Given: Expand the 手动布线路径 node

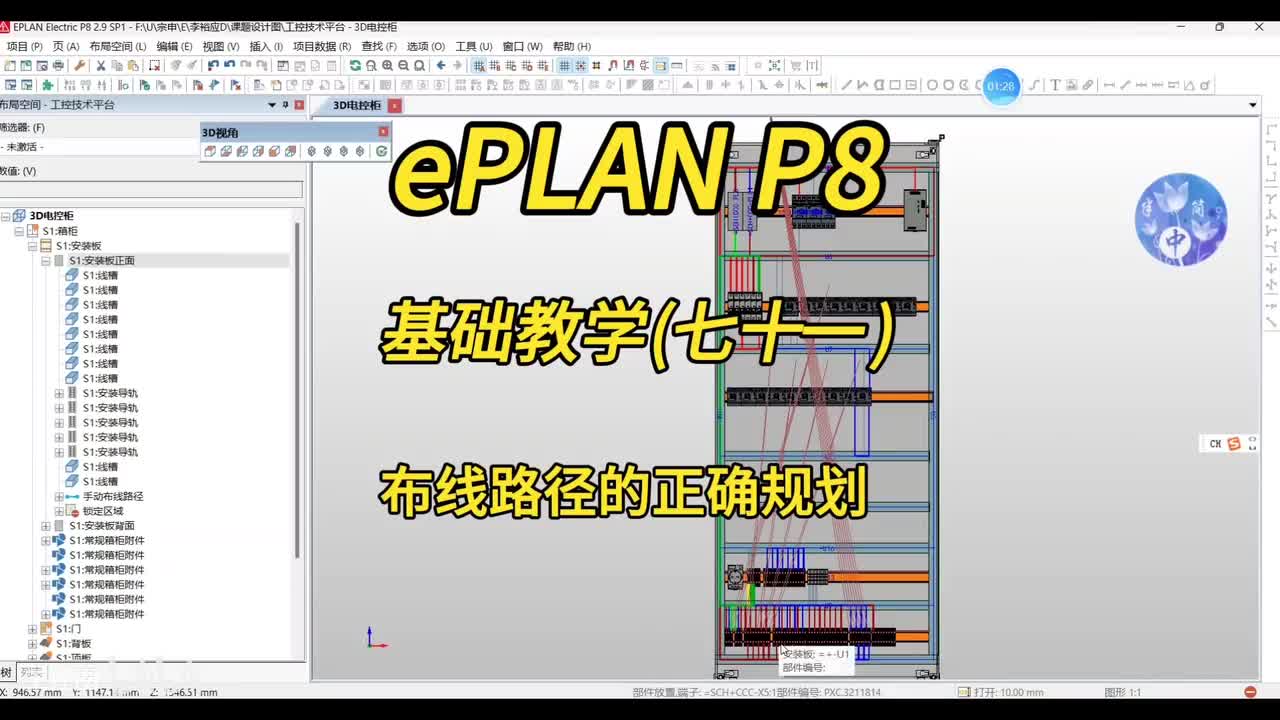Looking at the screenshot, I should pos(59,497).
